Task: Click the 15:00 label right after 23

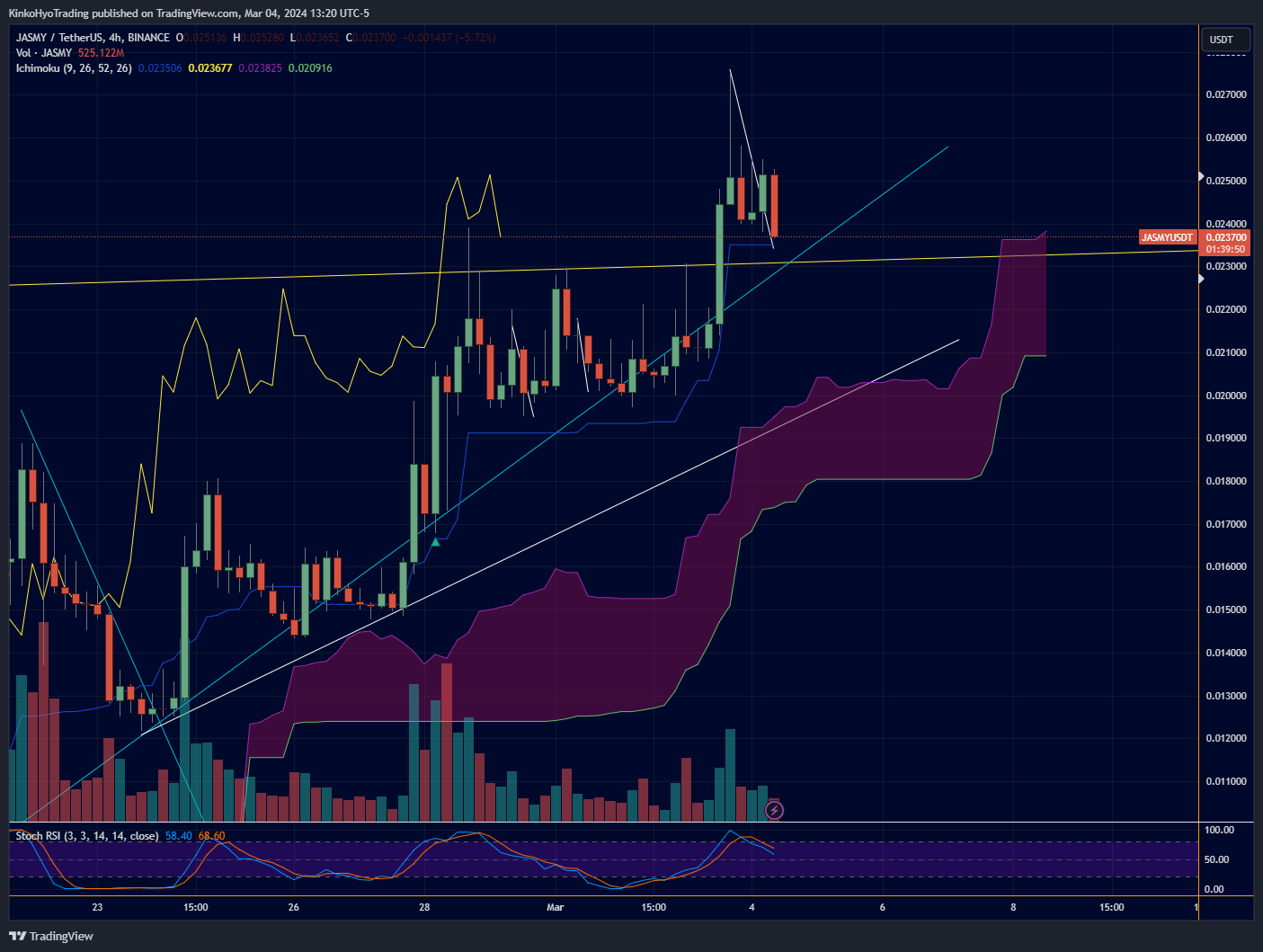Action: [x=195, y=907]
